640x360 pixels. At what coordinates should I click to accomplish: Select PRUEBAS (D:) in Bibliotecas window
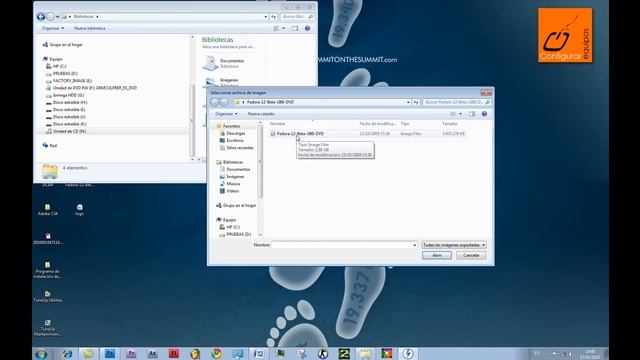click(x=65, y=73)
